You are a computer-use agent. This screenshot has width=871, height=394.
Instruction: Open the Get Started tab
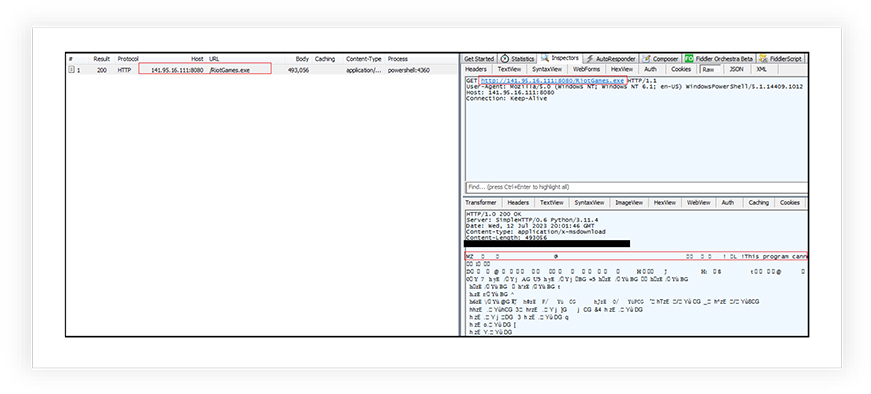(x=479, y=58)
